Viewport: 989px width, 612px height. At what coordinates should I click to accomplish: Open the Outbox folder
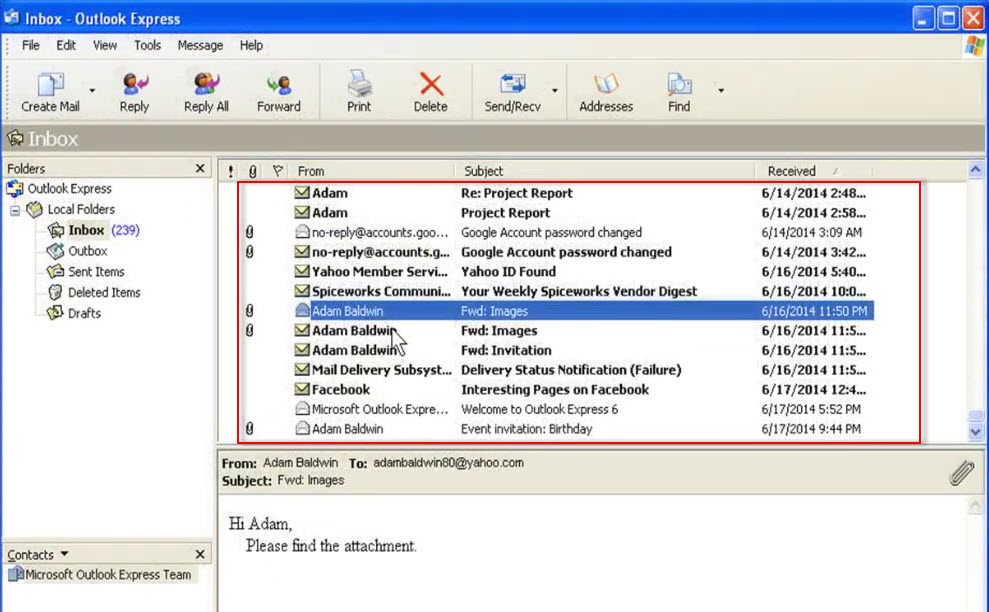pyautogui.click(x=88, y=251)
